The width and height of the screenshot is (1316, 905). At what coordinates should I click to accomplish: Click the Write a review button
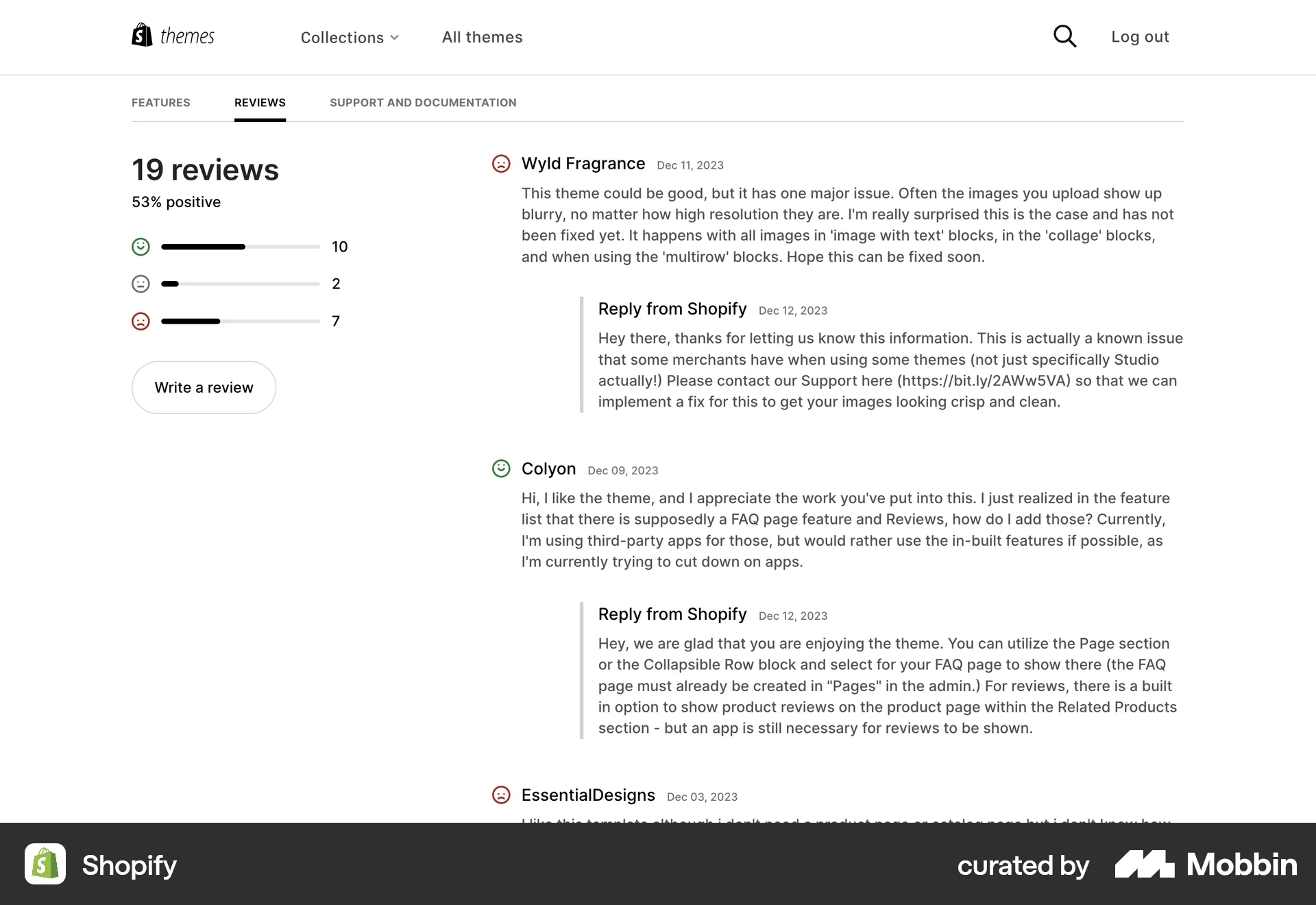[204, 387]
